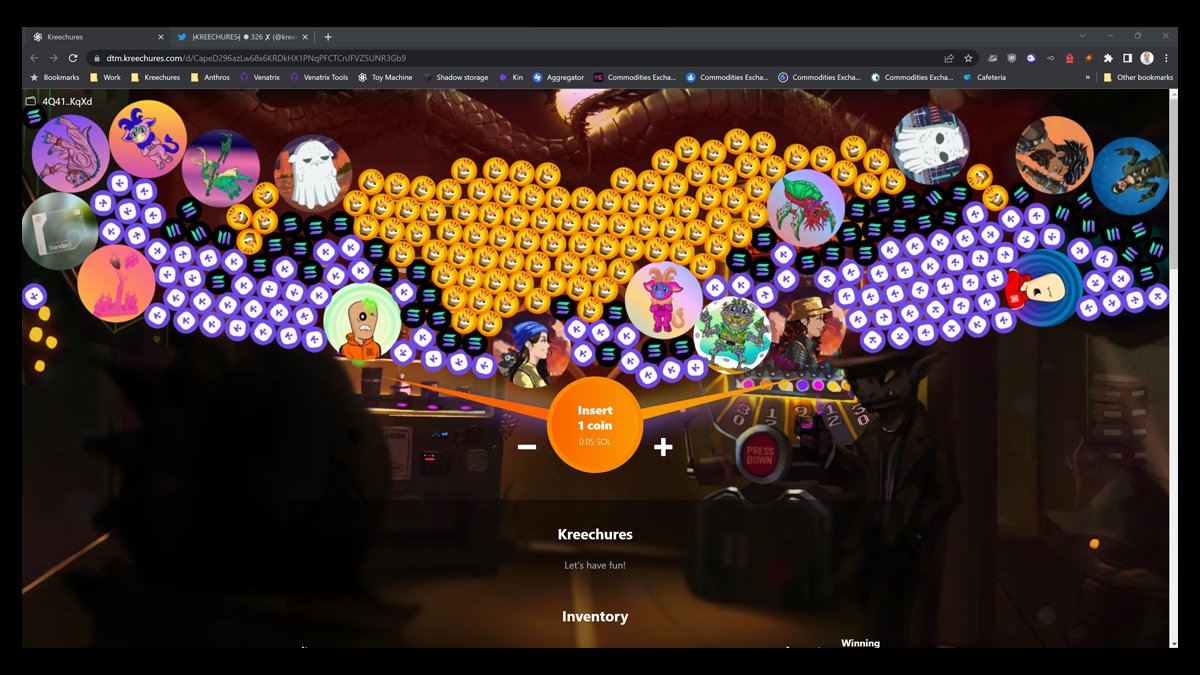Viewport: 1200px width, 675px height.
Task: Click the jester creature prize ball
Action: [148, 139]
